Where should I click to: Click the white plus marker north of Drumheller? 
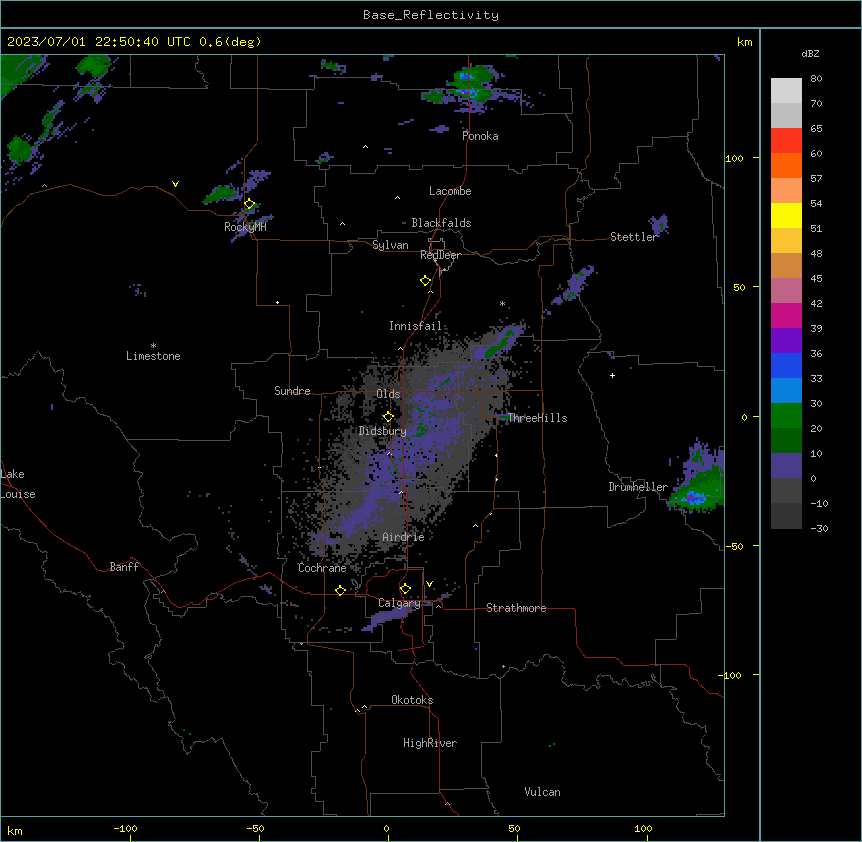click(x=612, y=375)
